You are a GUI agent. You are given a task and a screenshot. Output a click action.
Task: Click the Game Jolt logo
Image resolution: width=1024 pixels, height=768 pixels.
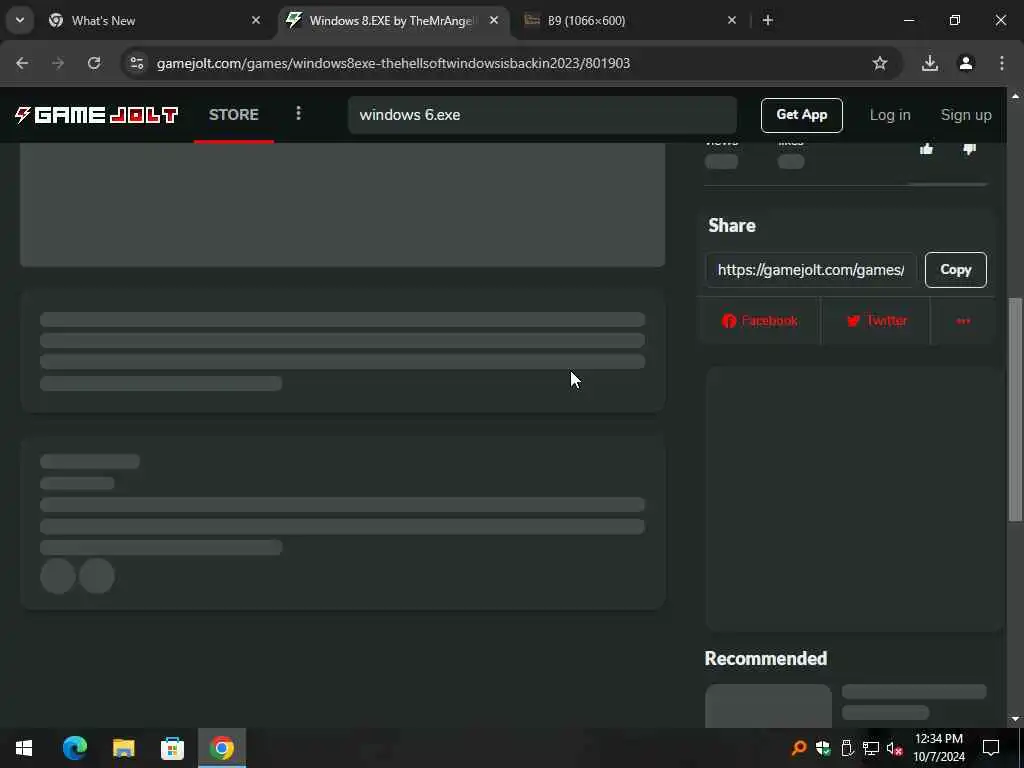point(97,115)
